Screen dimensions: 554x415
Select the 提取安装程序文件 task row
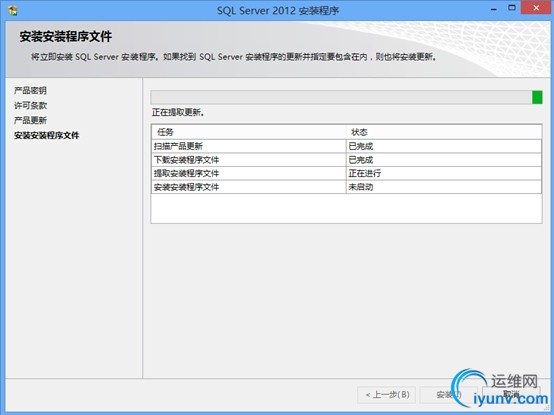click(346, 173)
